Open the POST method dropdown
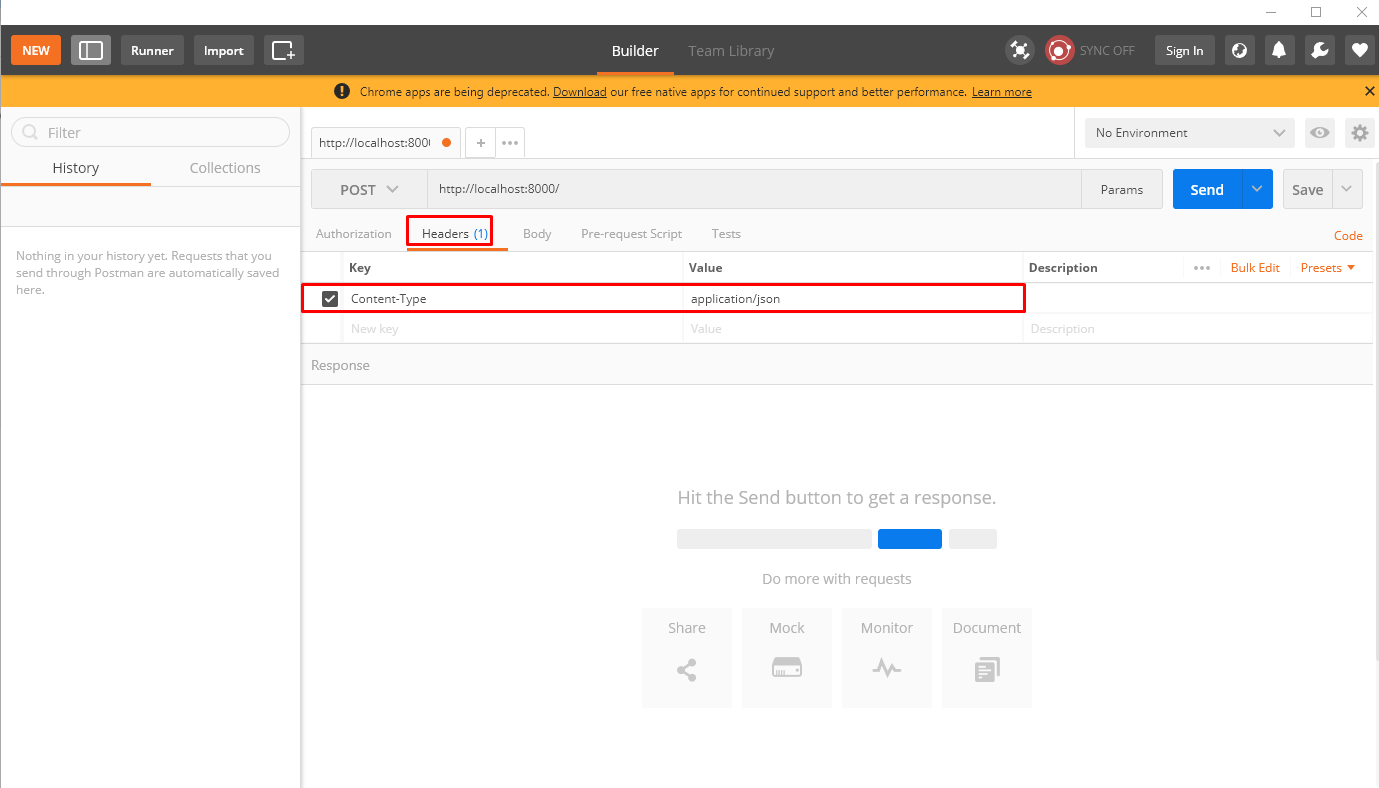 (x=369, y=189)
